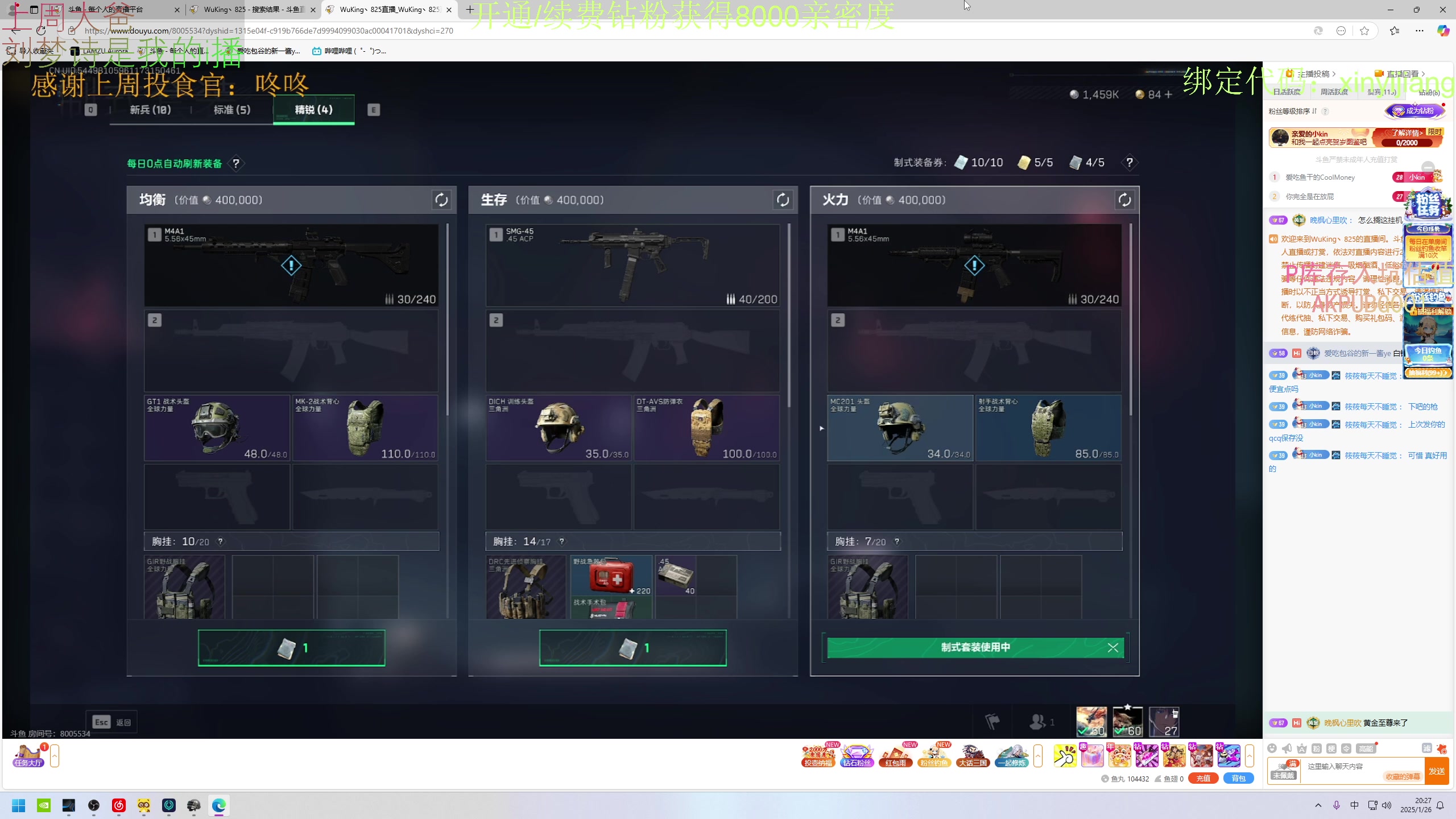Screen dimensions: 1456x819
Task: Favorite this page with the star icon
Action: click(x=1364, y=31)
